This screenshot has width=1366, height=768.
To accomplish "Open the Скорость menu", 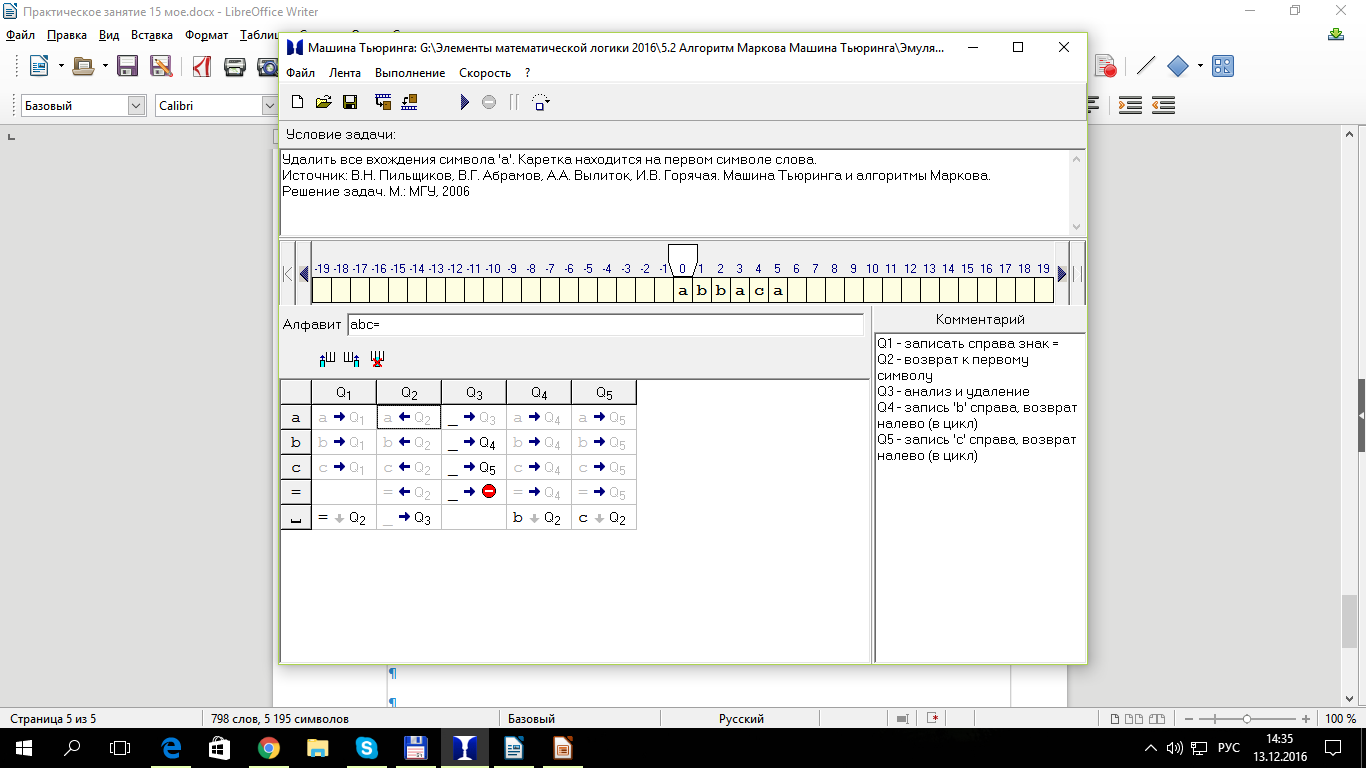I will coord(485,73).
